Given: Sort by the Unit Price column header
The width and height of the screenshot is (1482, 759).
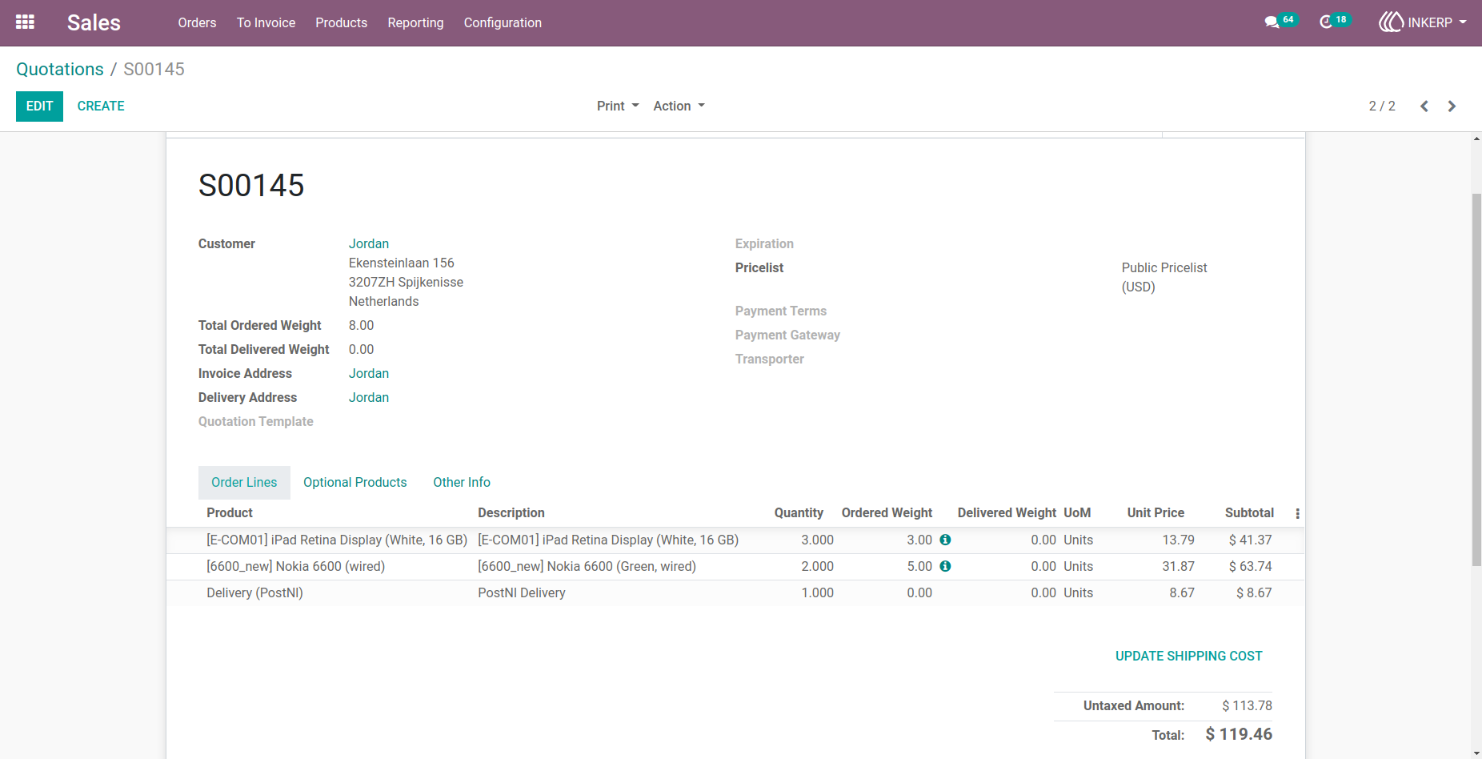Looking at the screenshot, I should 1155,513.
